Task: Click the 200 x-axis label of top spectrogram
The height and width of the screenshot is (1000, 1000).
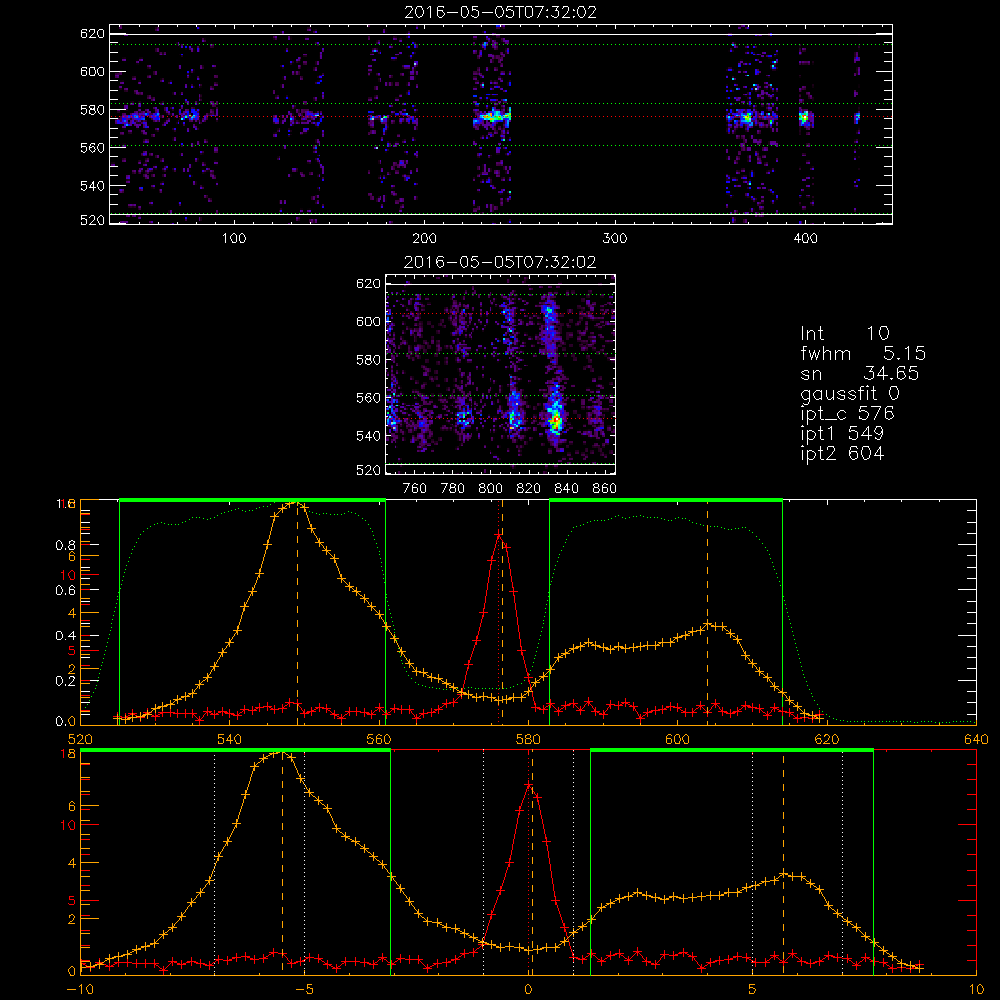Action: coord(424,239)
